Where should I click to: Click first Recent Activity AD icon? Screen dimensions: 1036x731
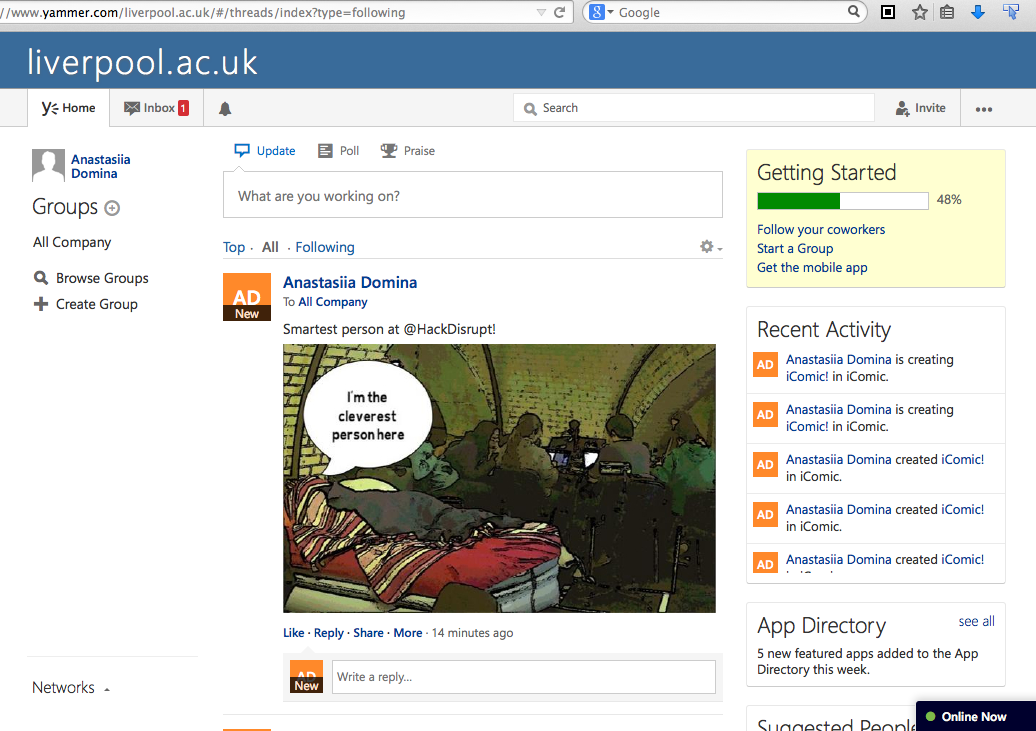[x=765, y=365]
